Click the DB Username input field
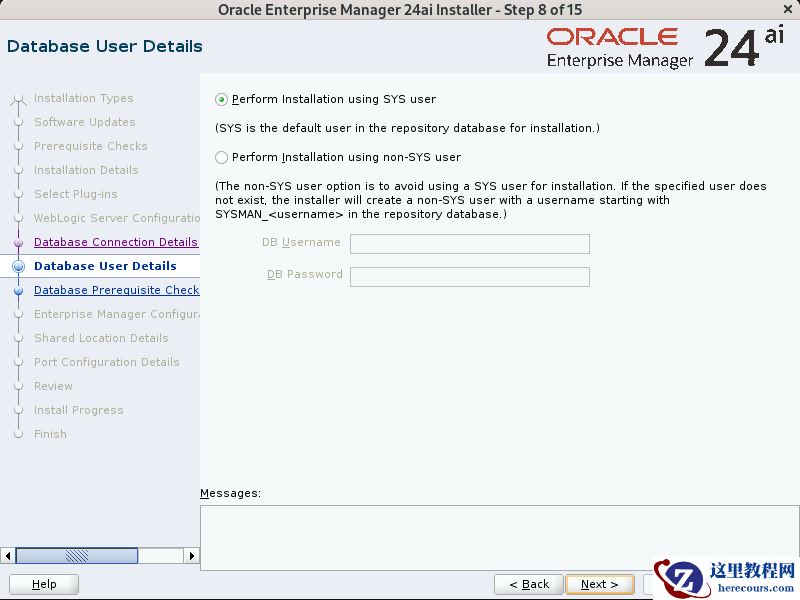The width and height of the screenshot is (800, 600). (469, 244)
